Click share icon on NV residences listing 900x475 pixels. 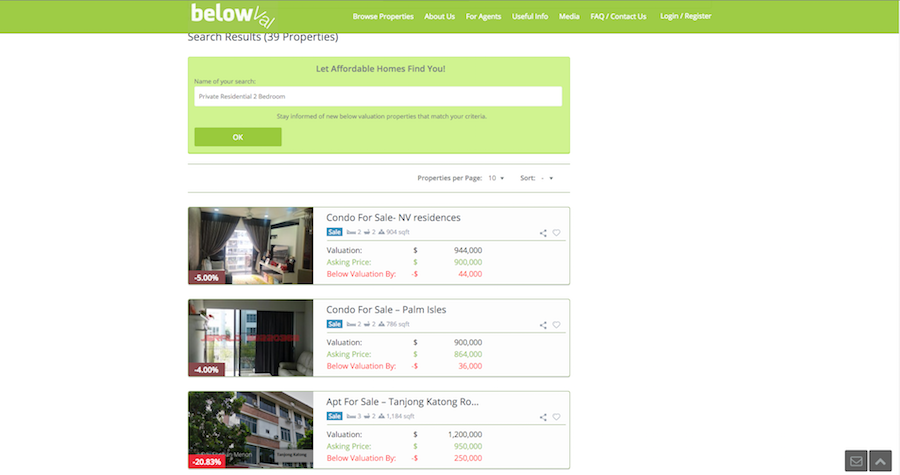coord(543,233)
